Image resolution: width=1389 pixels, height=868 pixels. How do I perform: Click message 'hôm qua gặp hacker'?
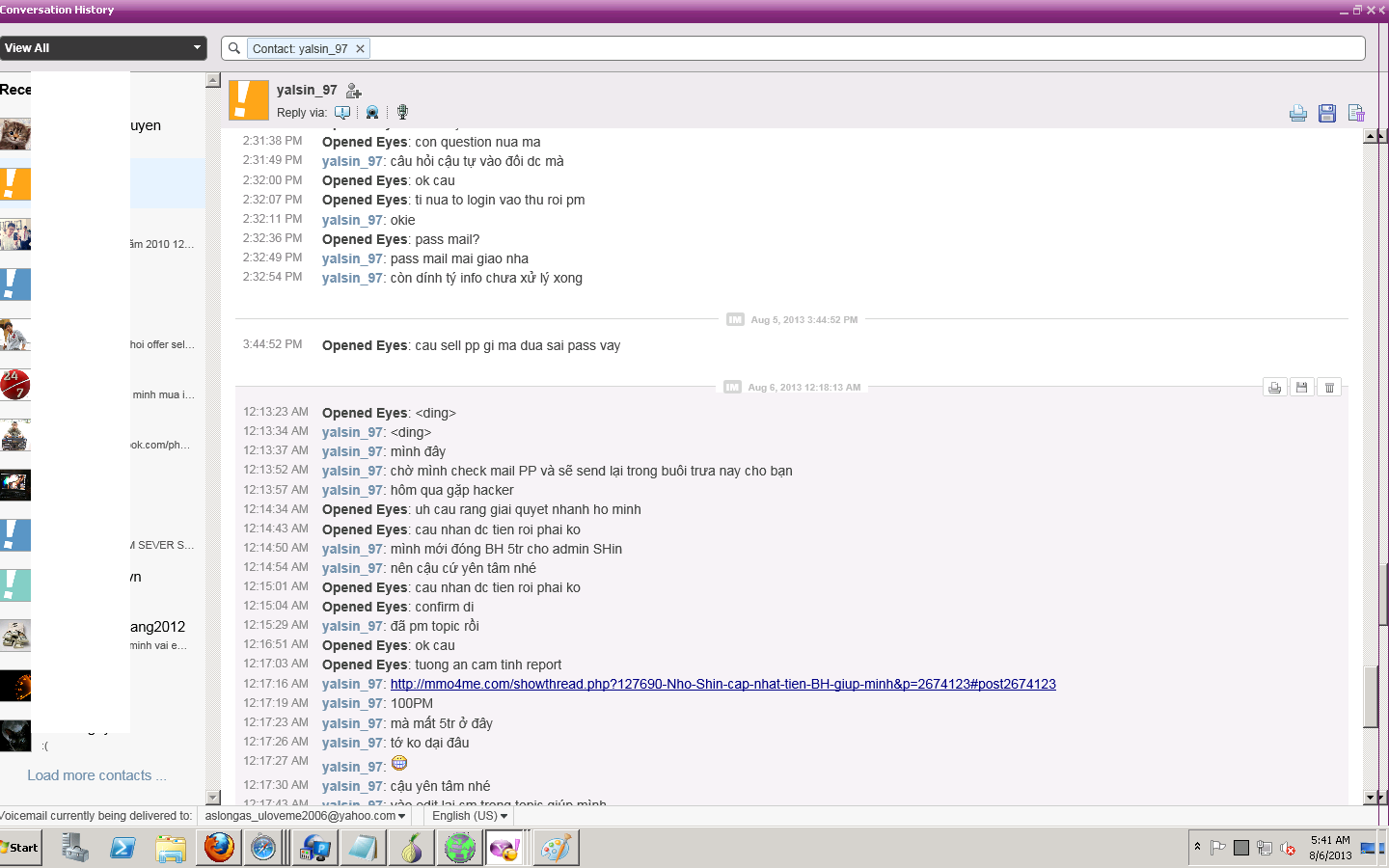[x=452, y=490]
